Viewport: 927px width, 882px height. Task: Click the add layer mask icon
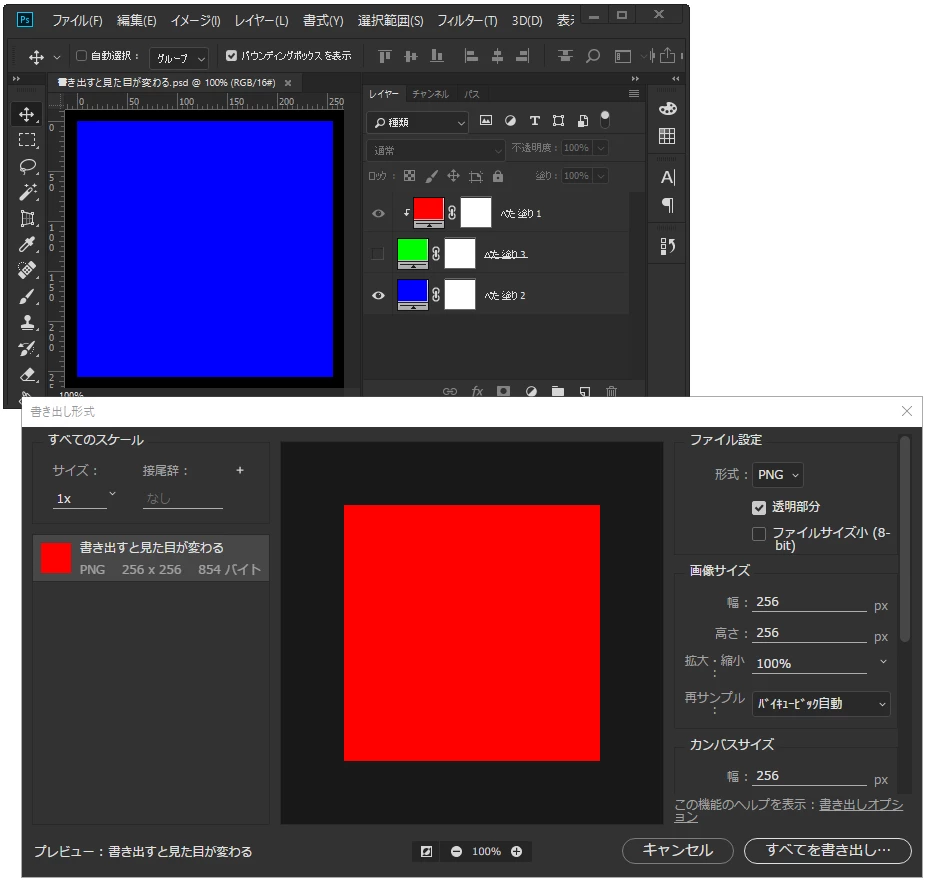tap(503, 391)
